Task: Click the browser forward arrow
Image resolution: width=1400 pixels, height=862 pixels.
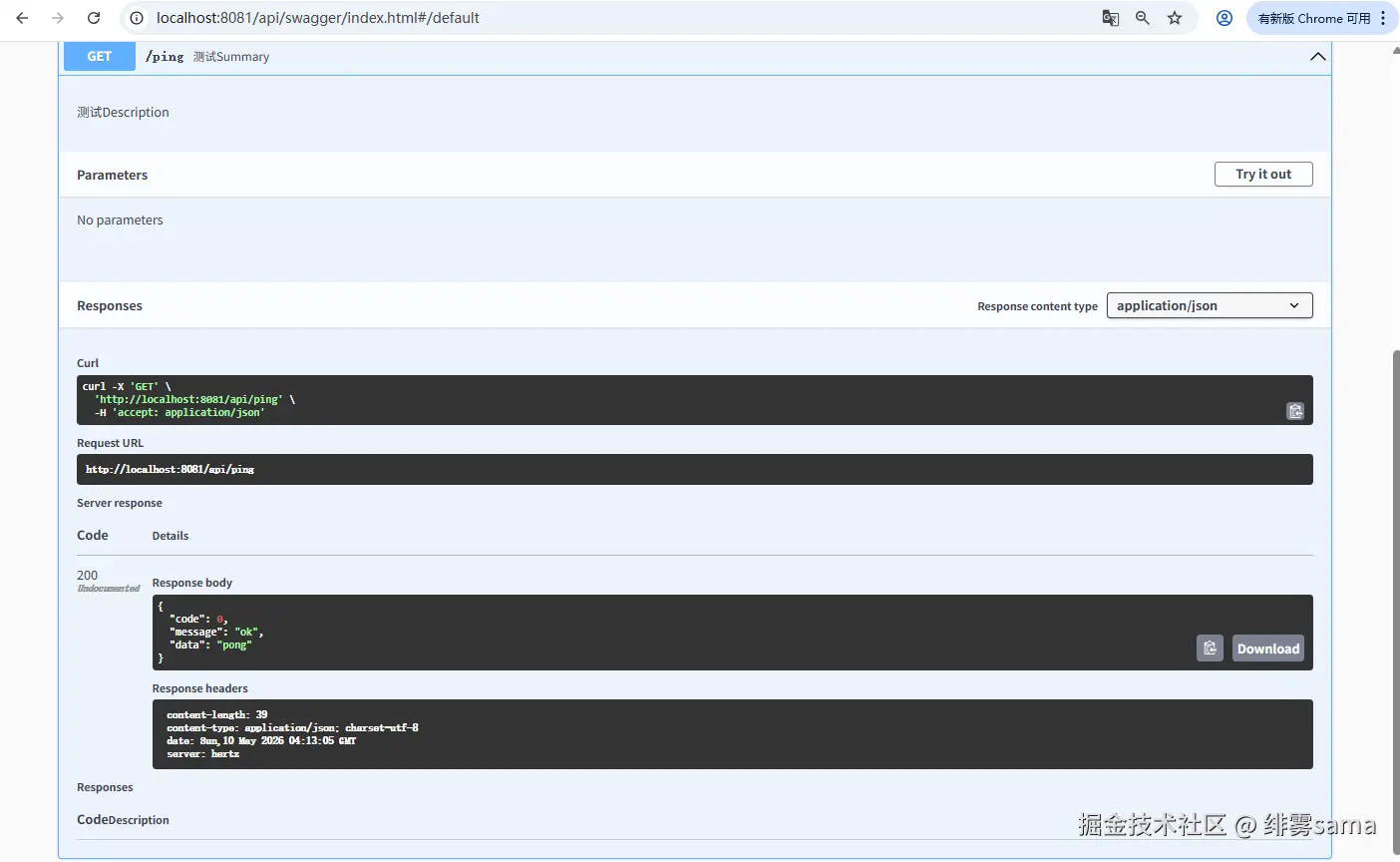Action: pyautogui.click(x=58, y=18)
